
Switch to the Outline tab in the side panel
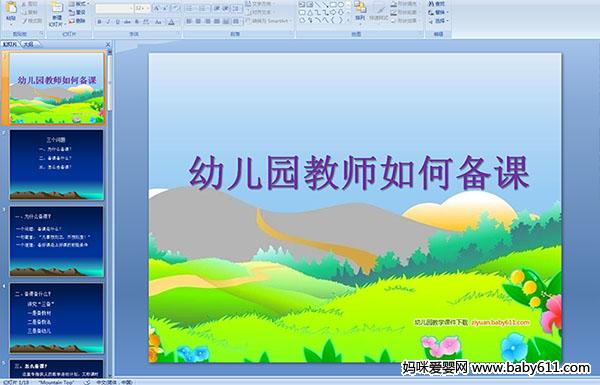pyautogui.click(x=28, y=44)
